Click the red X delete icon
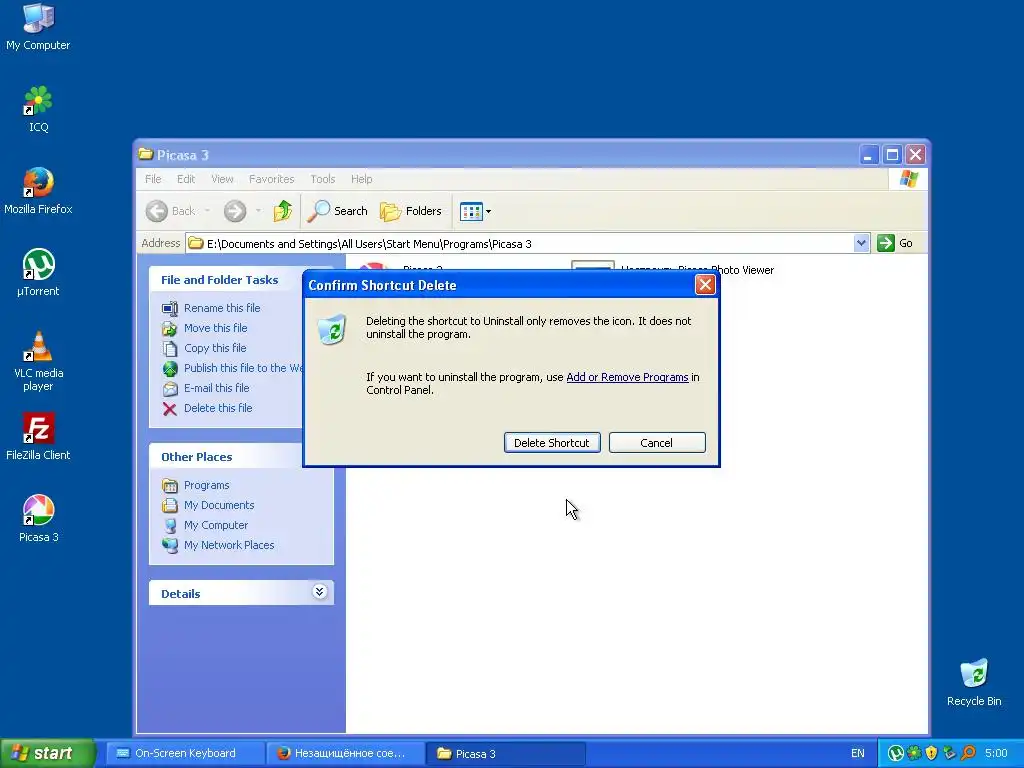 click(x=170, y=409)
